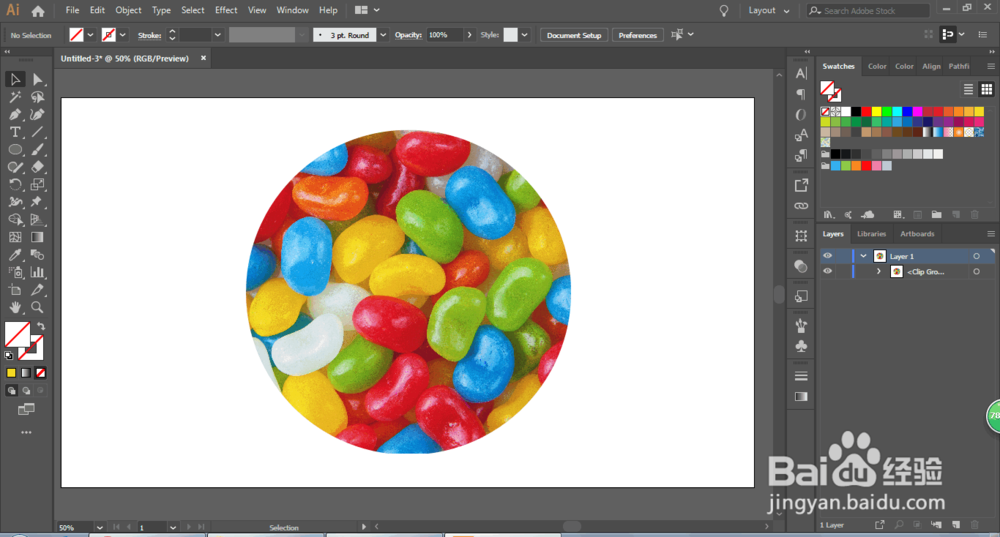Image resolution: width=1000 pixels, height=537 pixels.
Task: Select the Type tool
Action: pos(15,132)
